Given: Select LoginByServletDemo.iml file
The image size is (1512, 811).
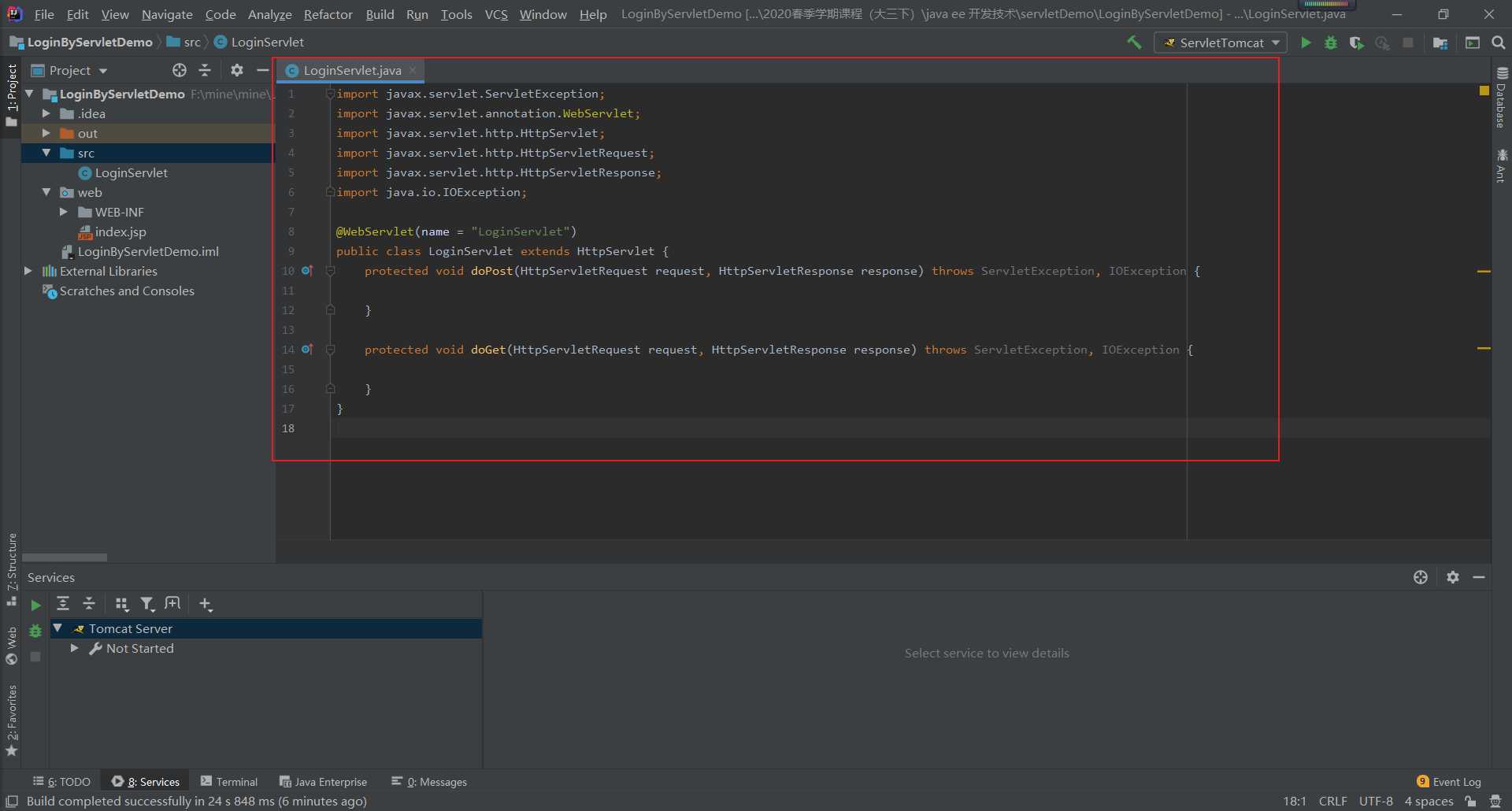Looking at the screenshot, I should 140,251.
